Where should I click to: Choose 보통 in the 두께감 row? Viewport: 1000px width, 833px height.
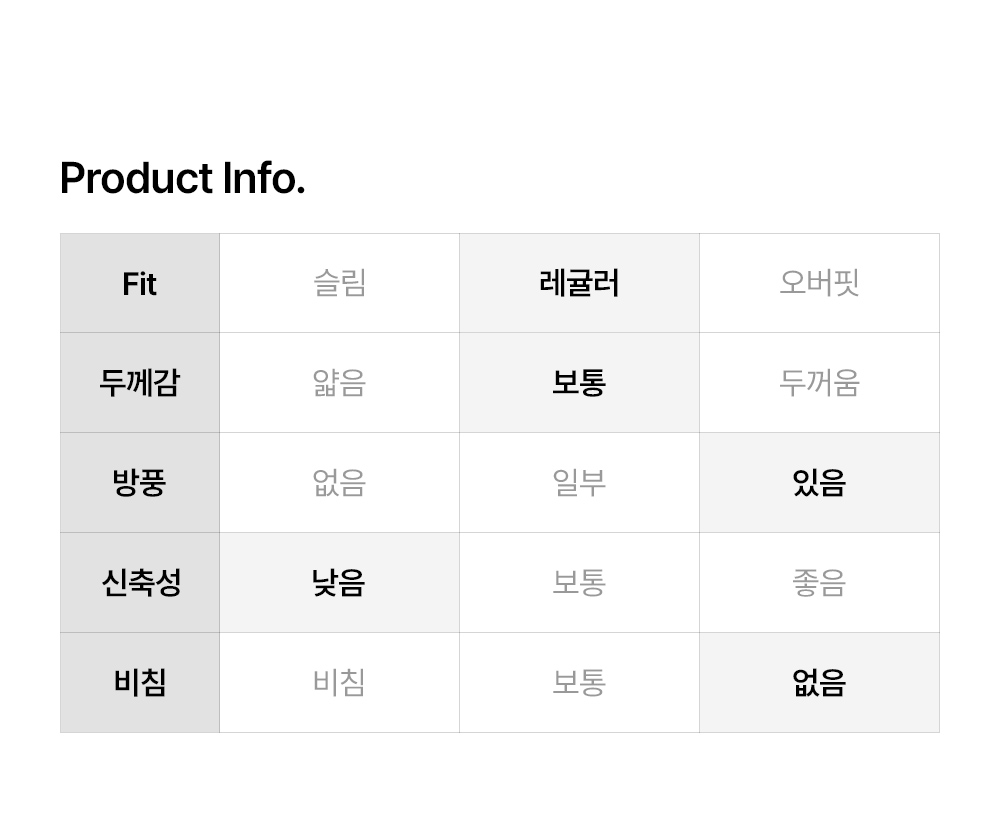coord(579,383)
